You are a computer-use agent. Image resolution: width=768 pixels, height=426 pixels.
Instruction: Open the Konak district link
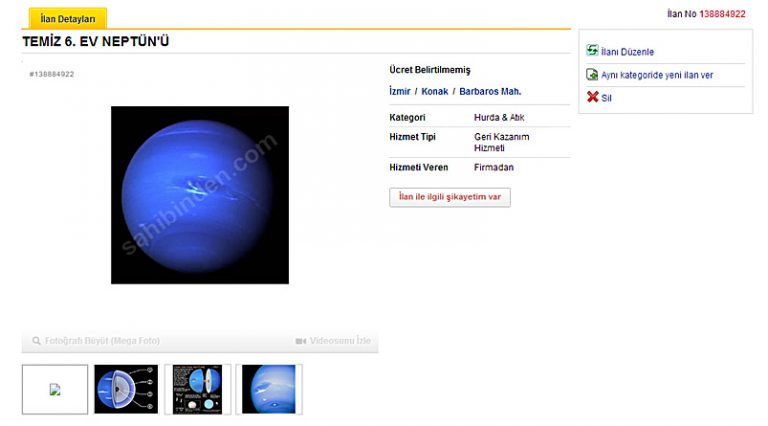(x=434, y=91)
